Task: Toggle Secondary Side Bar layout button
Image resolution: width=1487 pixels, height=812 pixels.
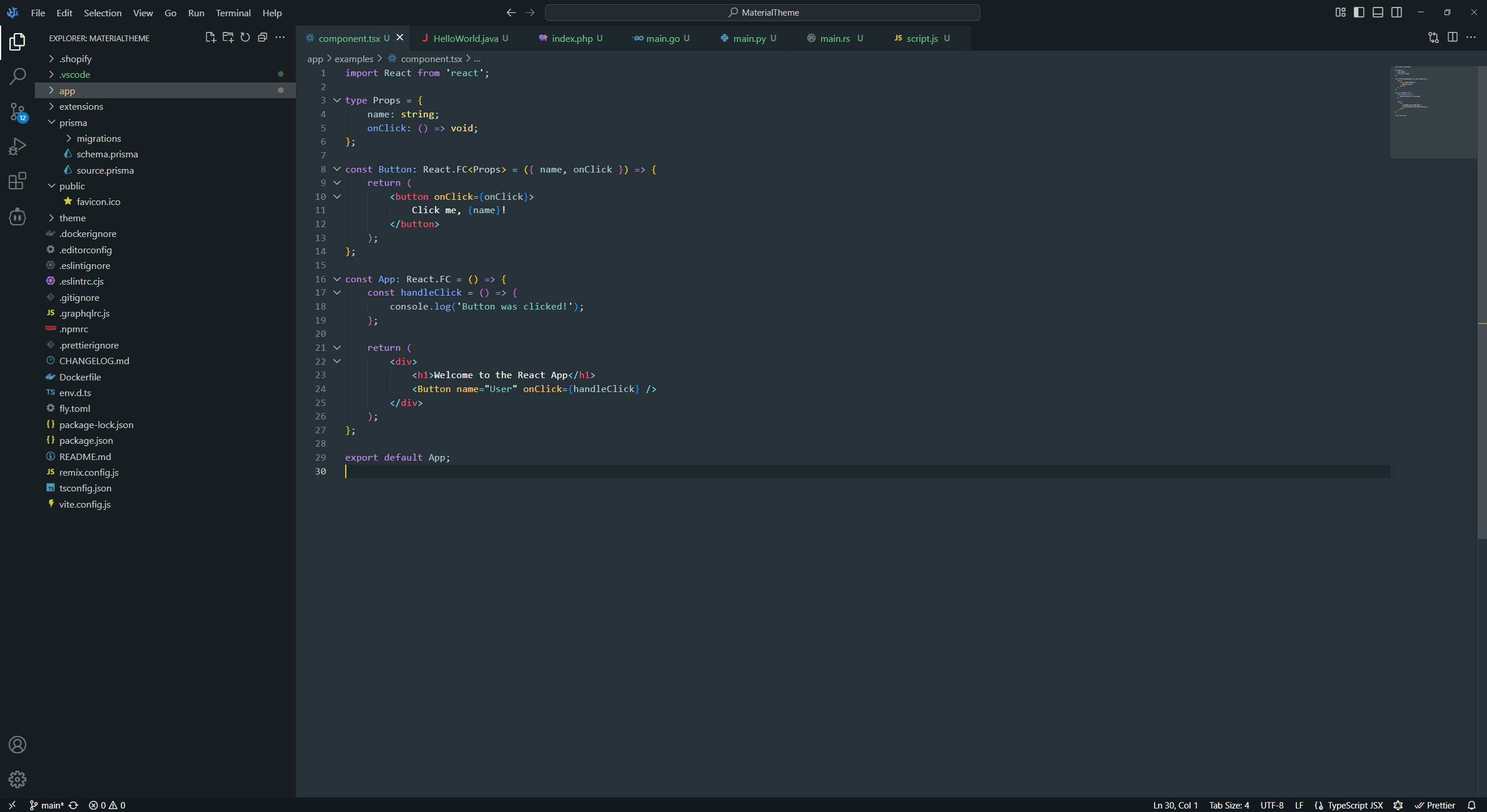Action: pos(1397,12)
